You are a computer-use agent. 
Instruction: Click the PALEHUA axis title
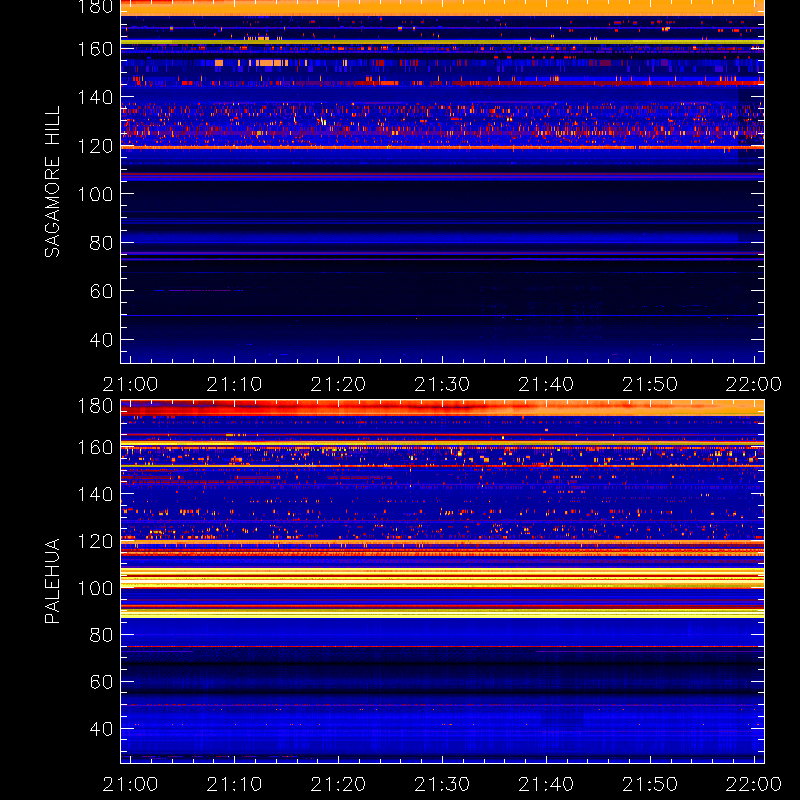click(x=53, y=581)
